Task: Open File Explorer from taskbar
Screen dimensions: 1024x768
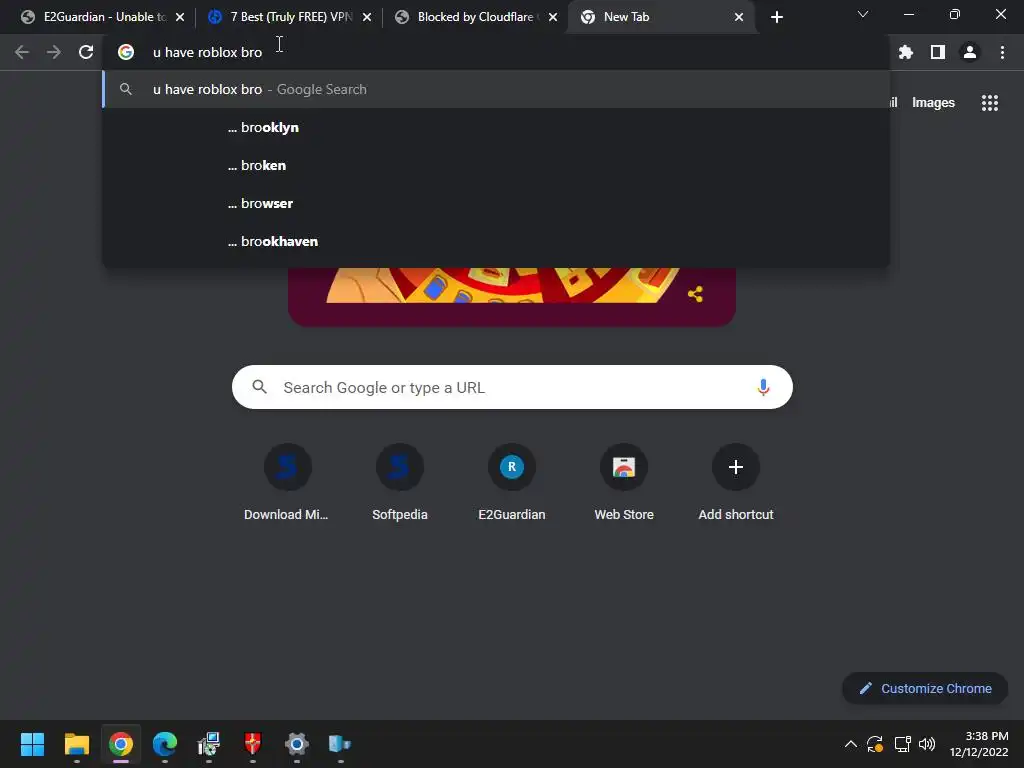Action: 76,744
